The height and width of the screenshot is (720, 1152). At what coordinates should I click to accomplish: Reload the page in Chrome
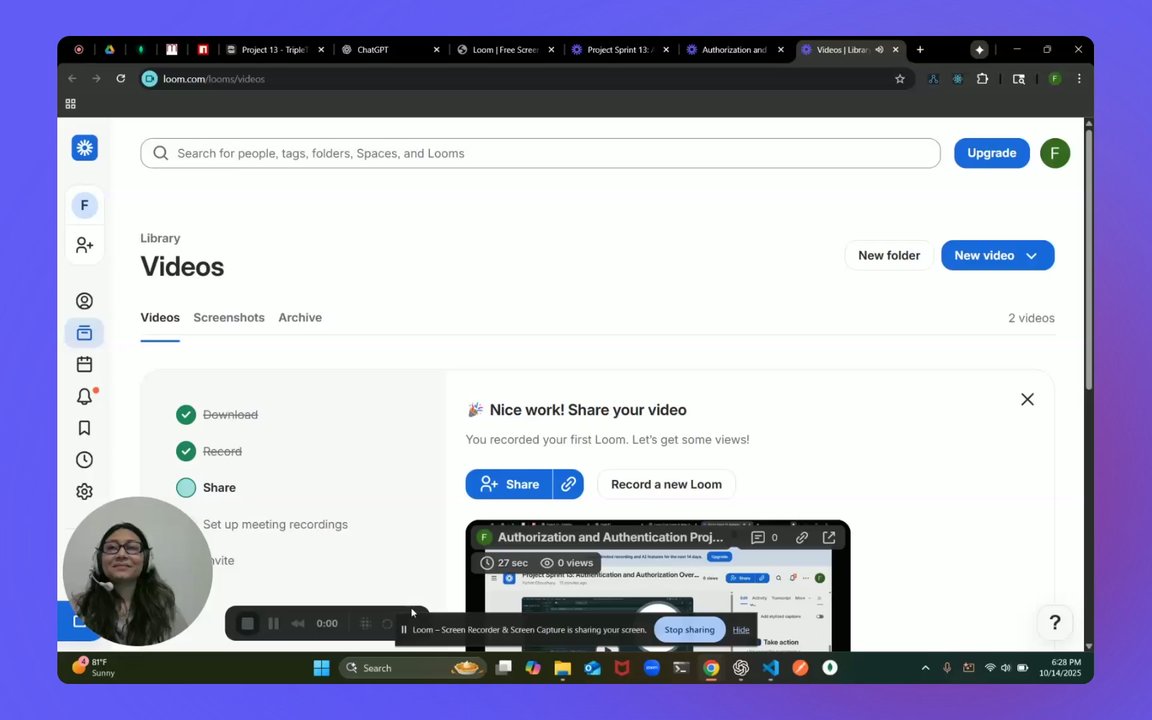(x=120, y=79)
